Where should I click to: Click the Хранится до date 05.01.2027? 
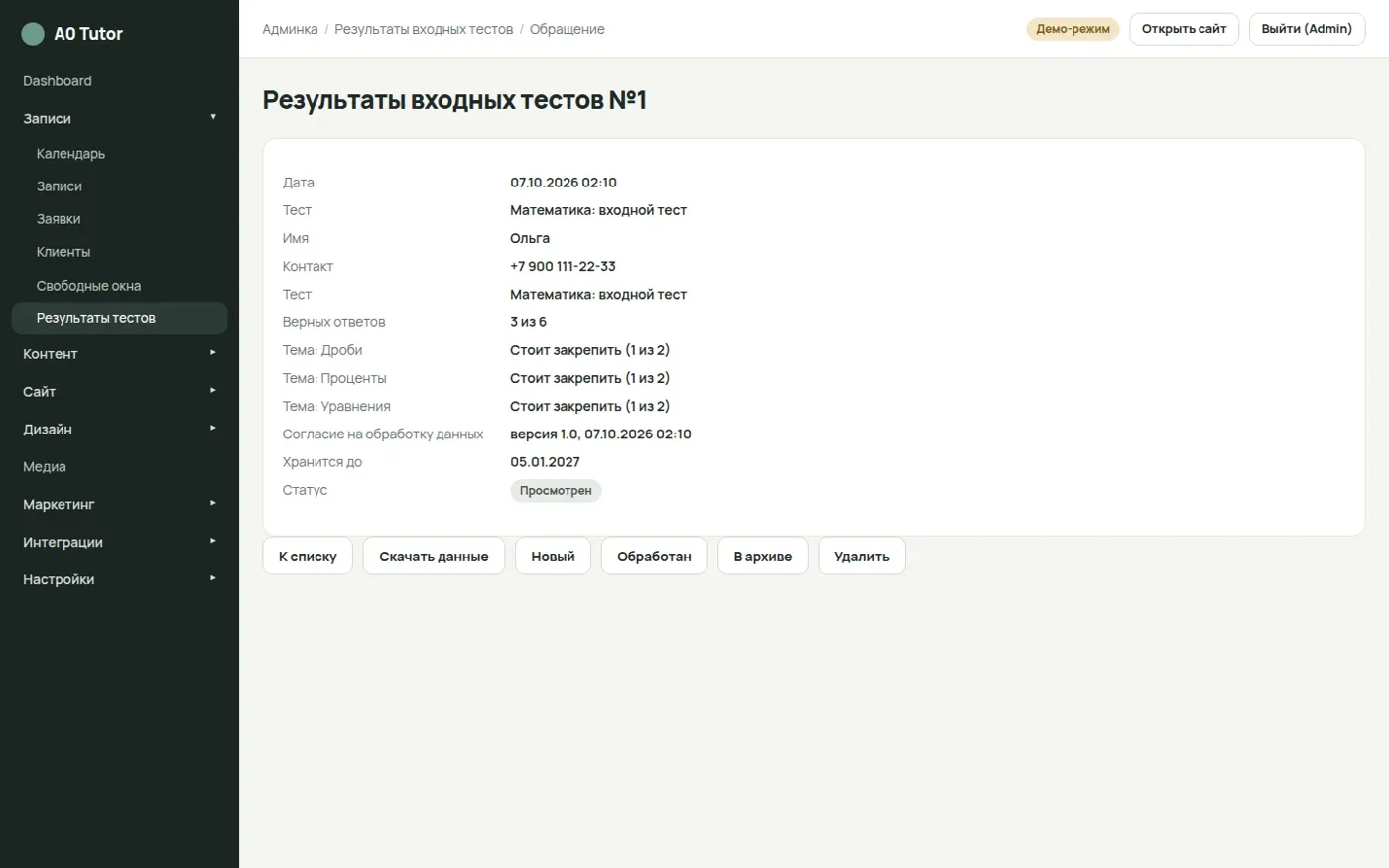545,462
